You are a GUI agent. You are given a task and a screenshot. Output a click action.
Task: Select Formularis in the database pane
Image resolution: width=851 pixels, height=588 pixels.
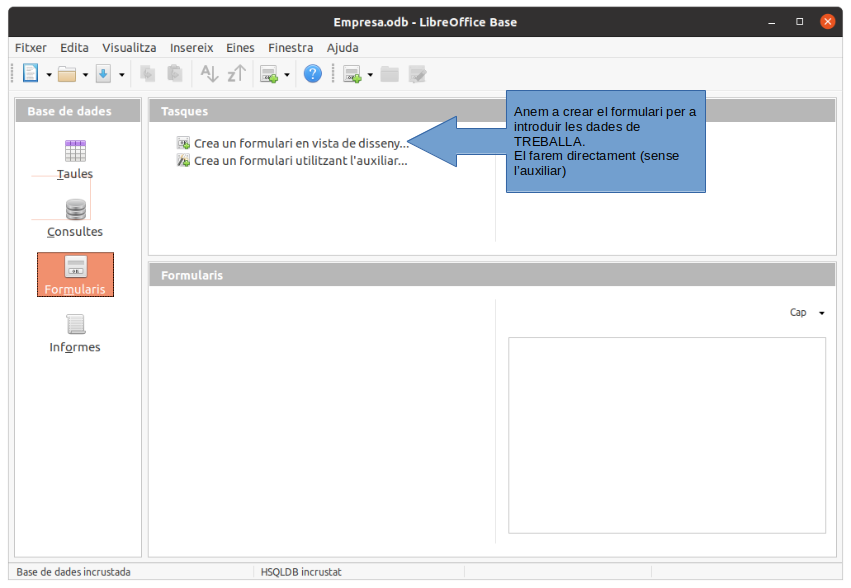(x=75, y=275)
